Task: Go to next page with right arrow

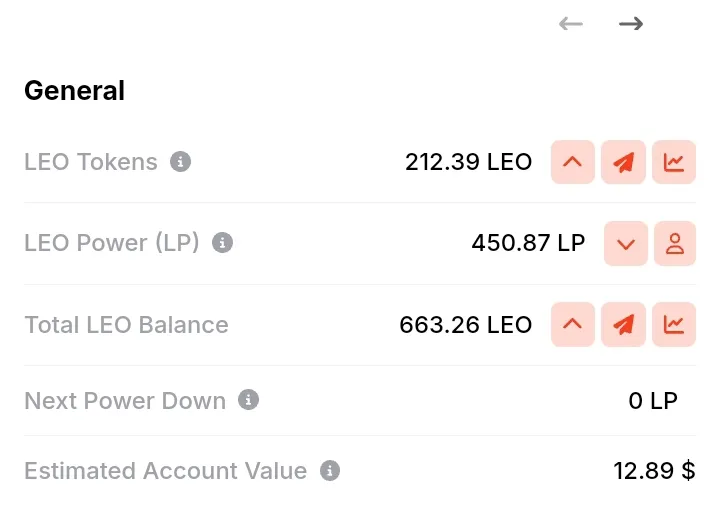Action: [x=631, y=24]
